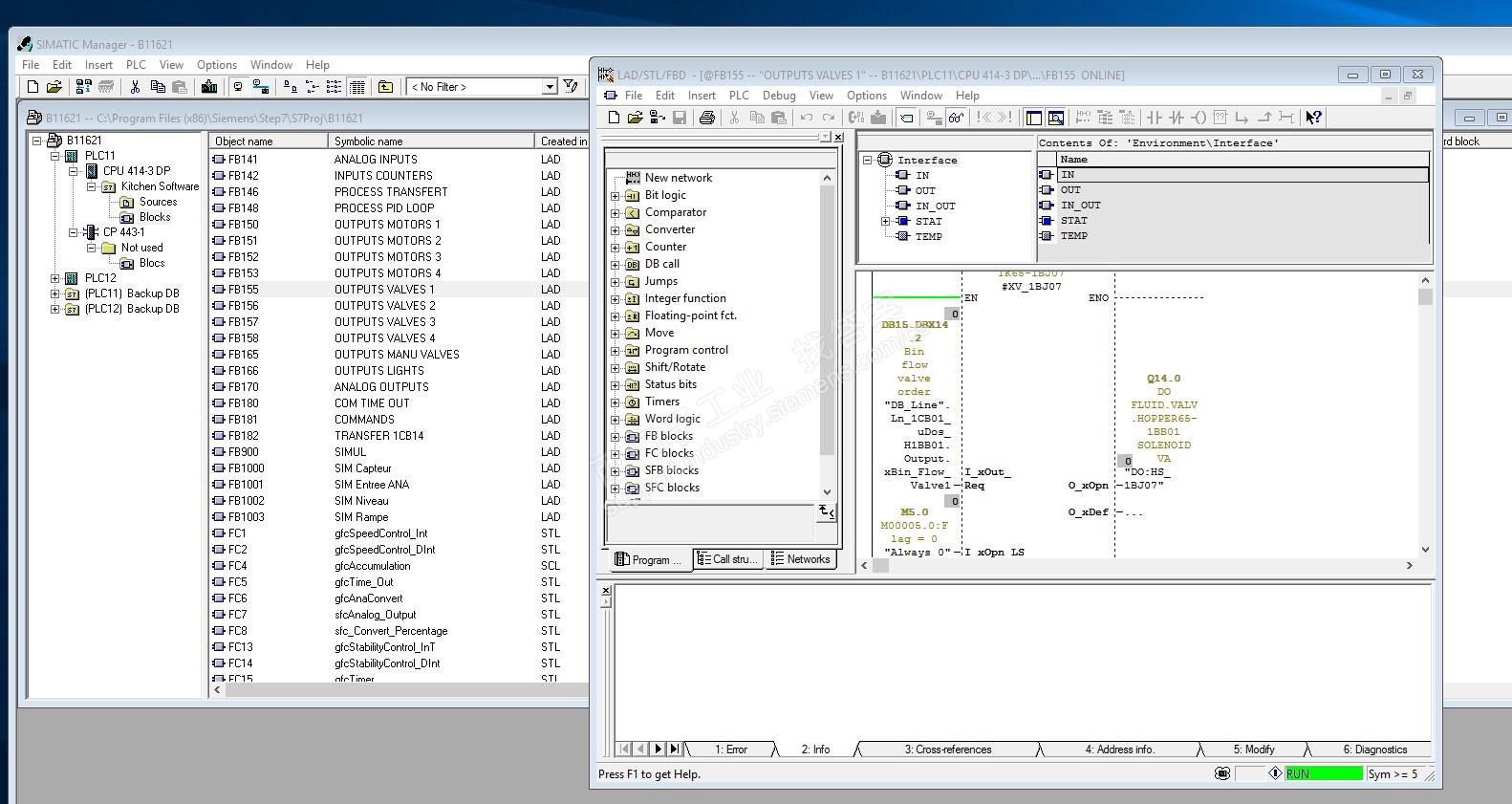1512x804 pixels.
Task: Expand (PLC11) Backup DB tree node
Action: pos(55,293)
